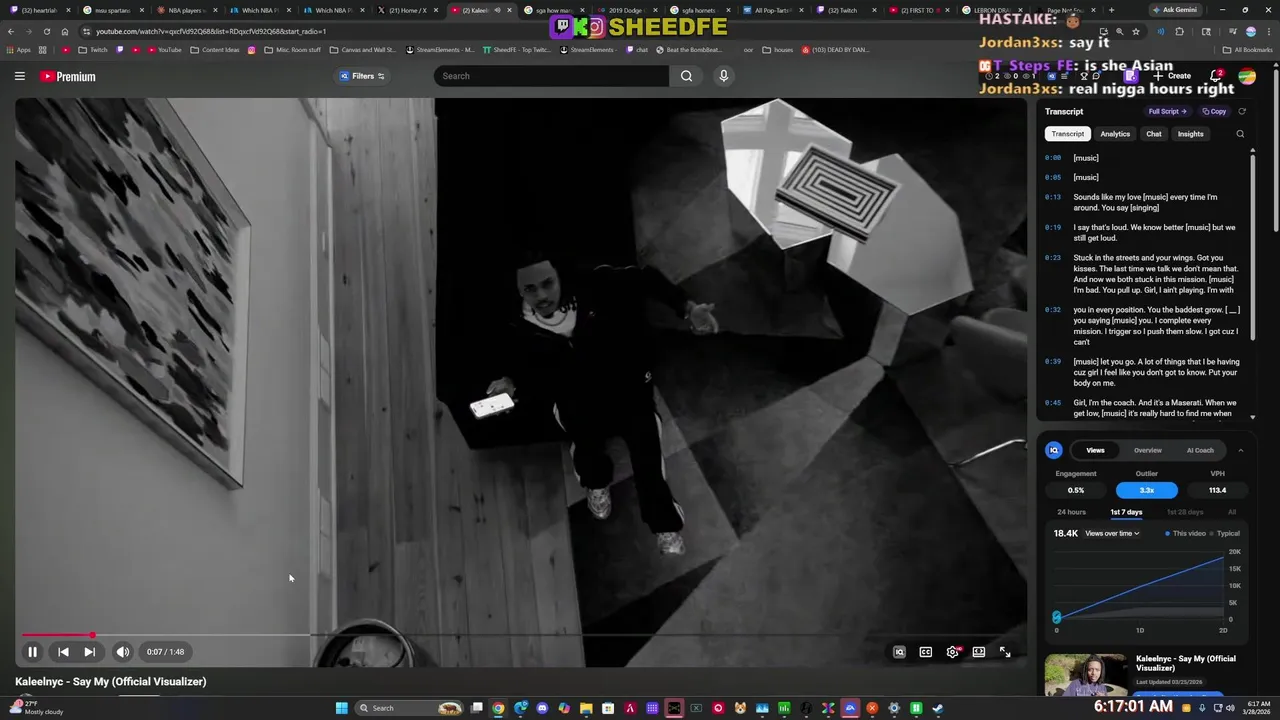
Task: Open the All Bookmarks folder
Action: pos(1247,49)
